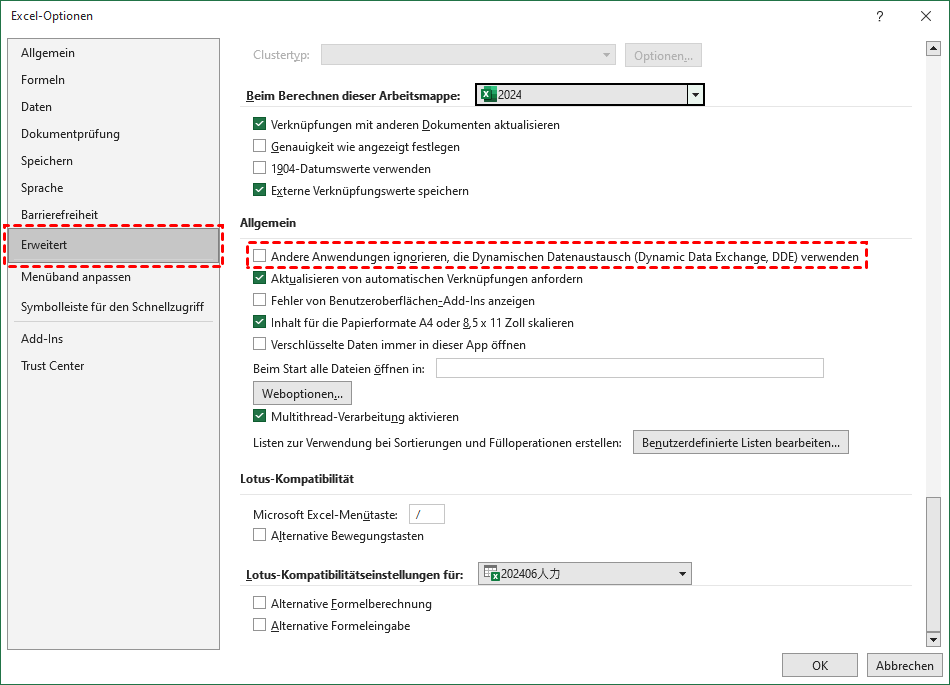Open the Trust Center section
950x685 pixels.
(x=52, y=365)
